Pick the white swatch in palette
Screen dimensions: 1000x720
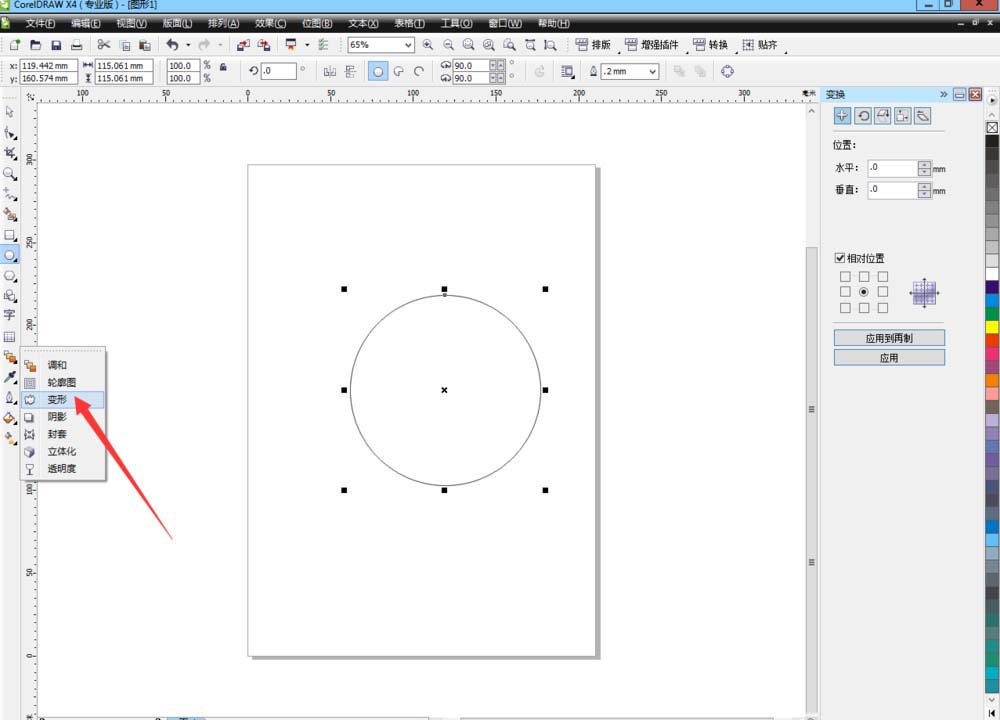click(992, 274)
